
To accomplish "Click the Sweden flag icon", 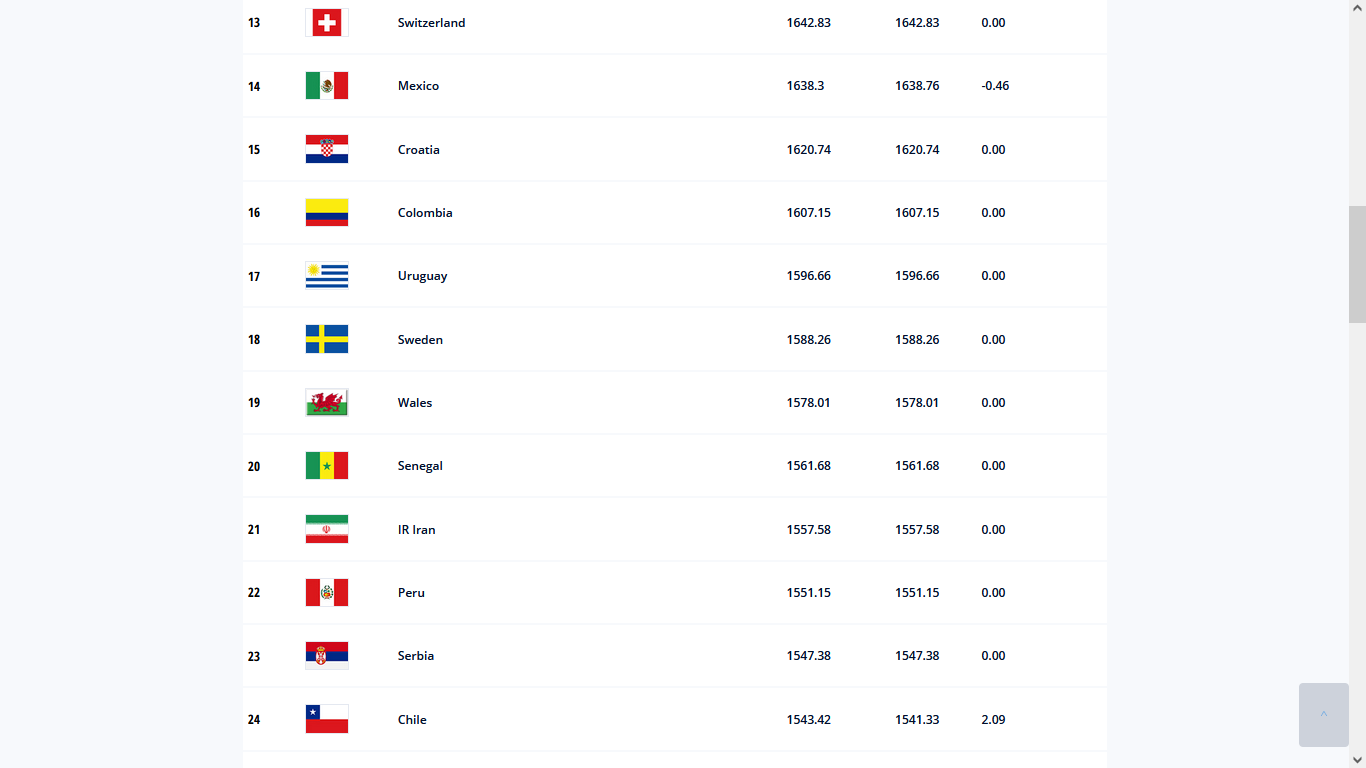I will [x=327, y=340].
